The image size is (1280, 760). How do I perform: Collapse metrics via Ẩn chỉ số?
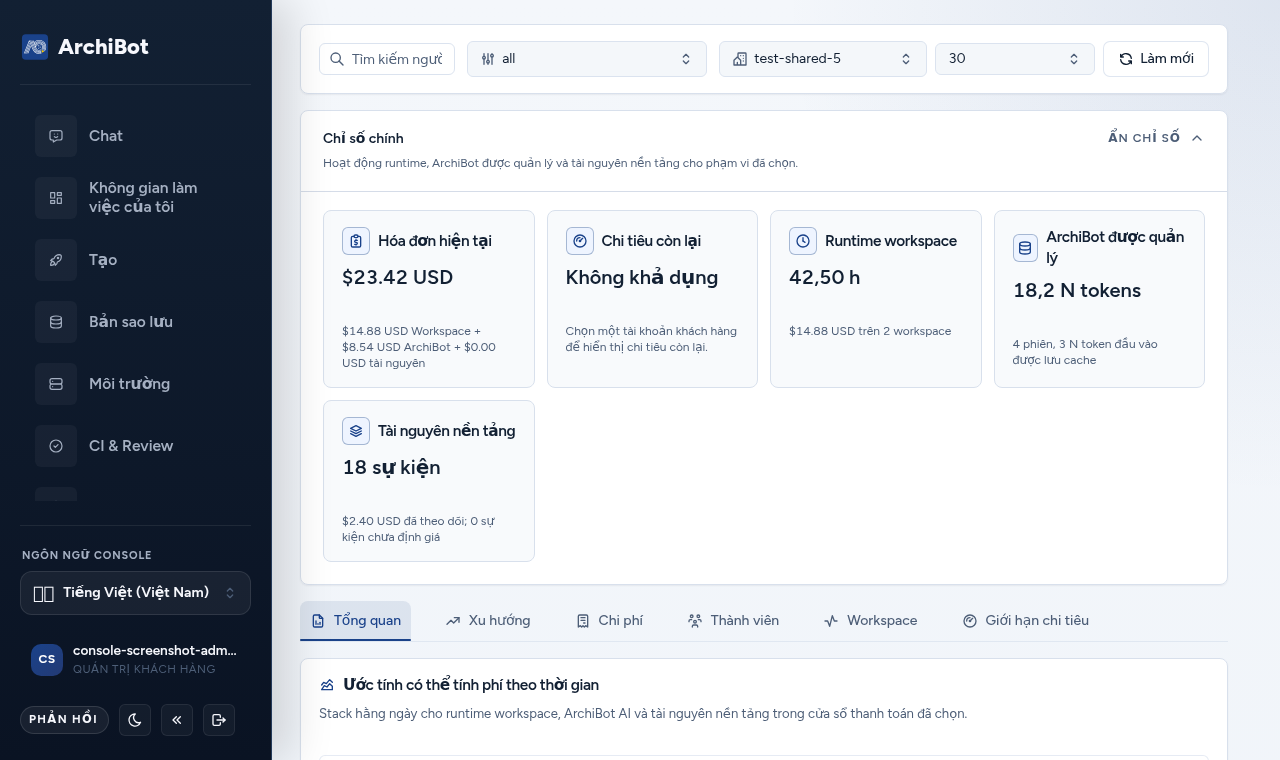(x=1155, y=138)
